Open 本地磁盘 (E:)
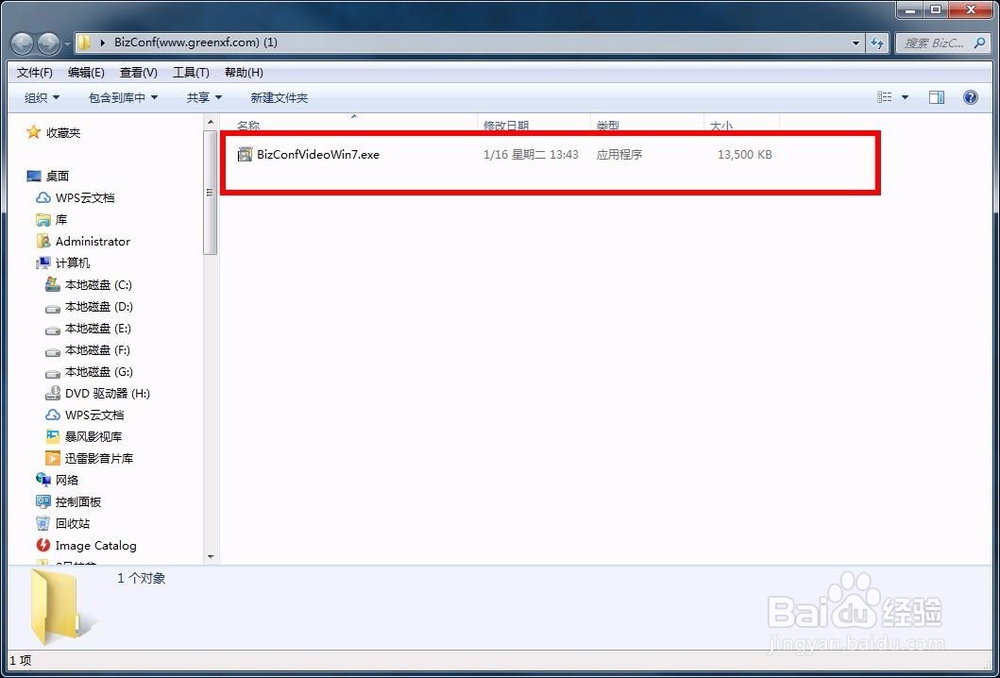Viewport: 1000px width, 678px height. pos(98,328)
